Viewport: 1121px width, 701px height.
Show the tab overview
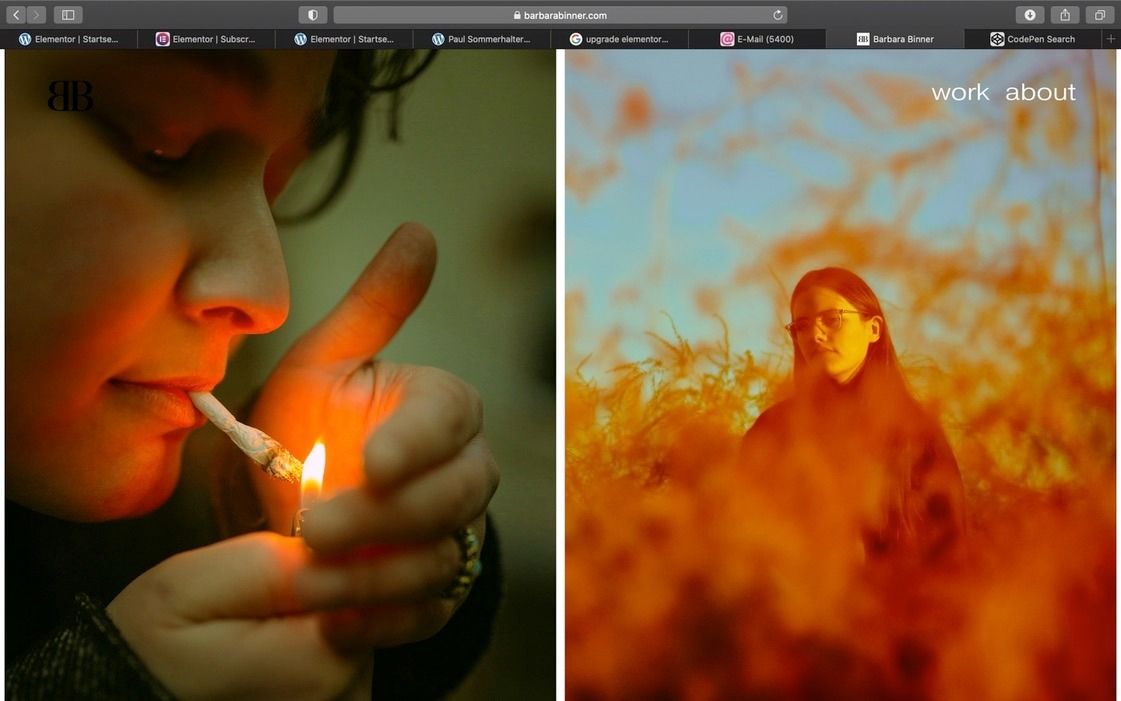coord(1099,15)
